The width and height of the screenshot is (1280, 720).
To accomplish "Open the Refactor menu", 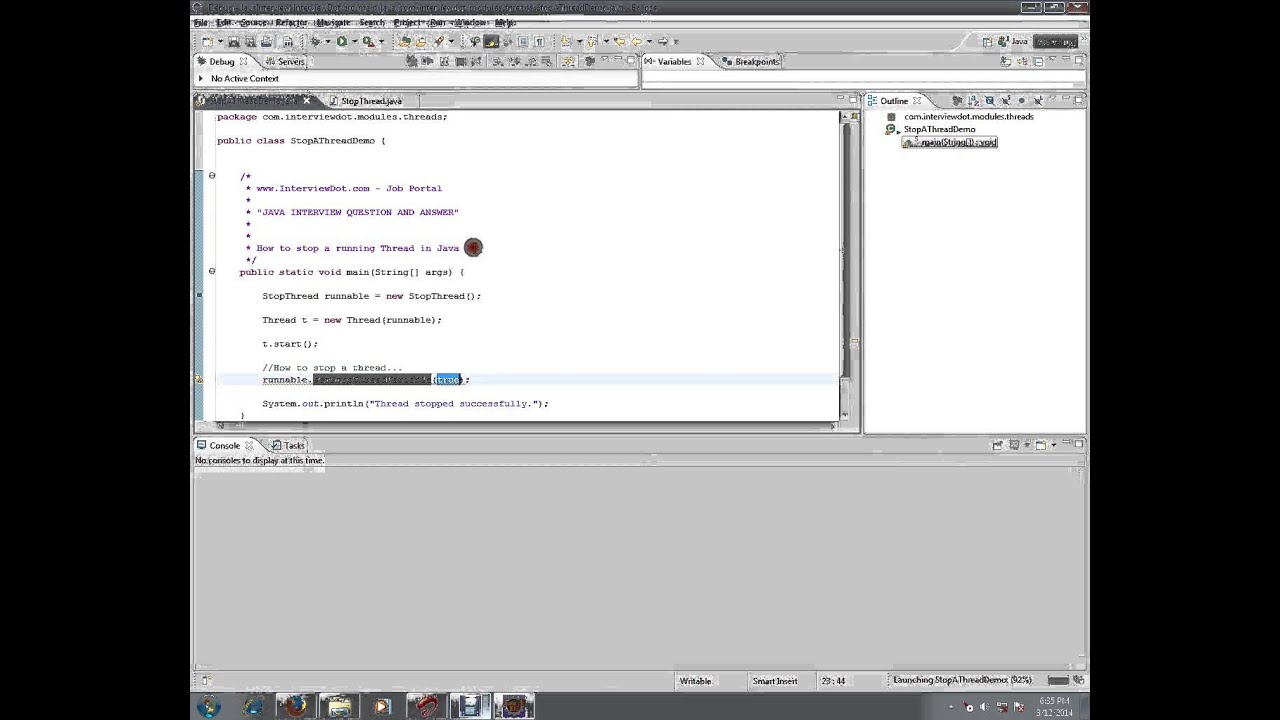I will [291, 23].
